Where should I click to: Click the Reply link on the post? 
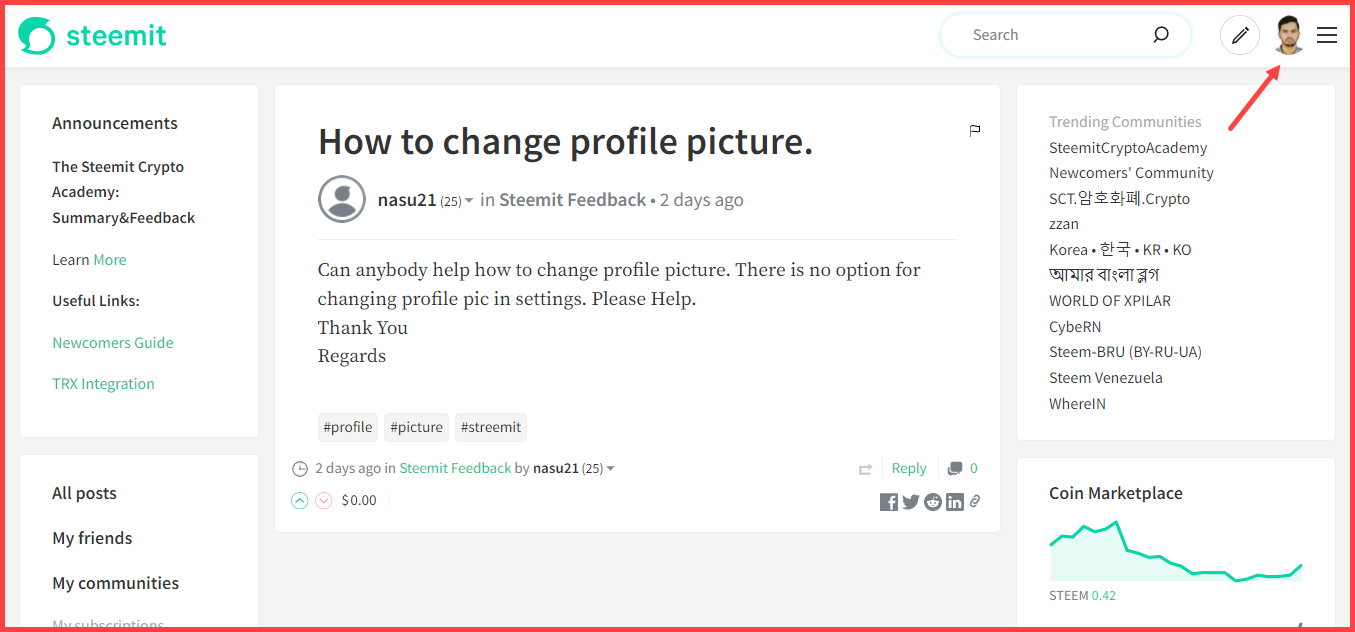pyautogui.click(x=909, y=468)
